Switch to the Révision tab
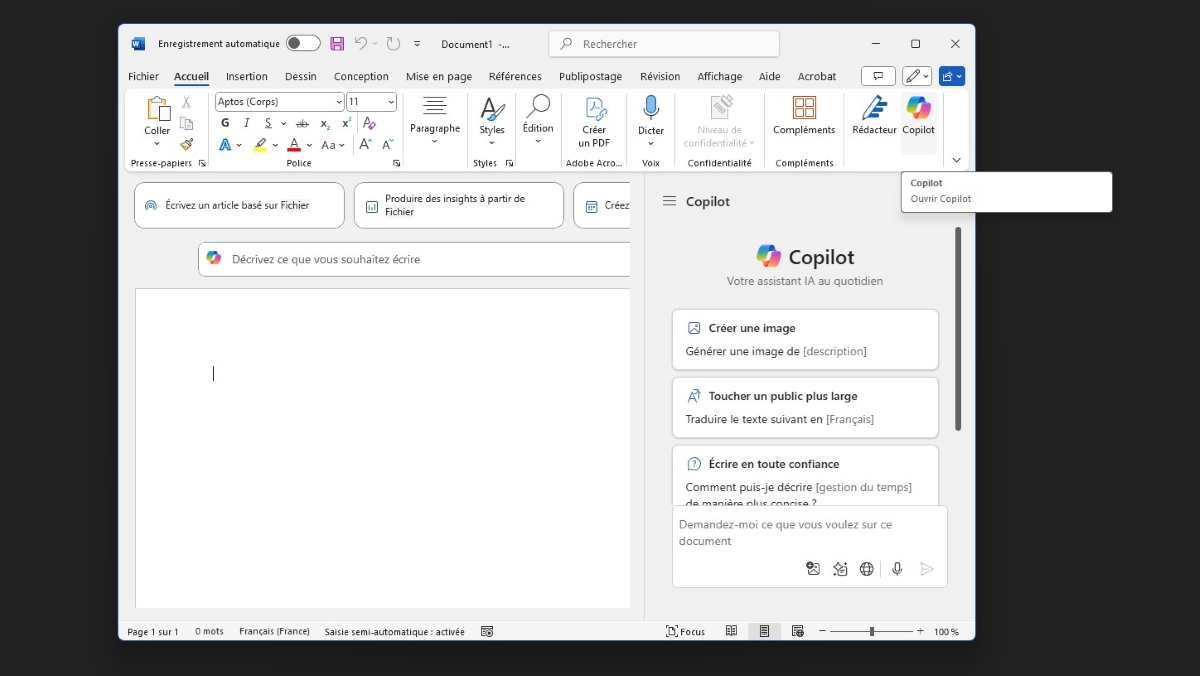Screen dimensions: 1200x676 pos(660,76)
